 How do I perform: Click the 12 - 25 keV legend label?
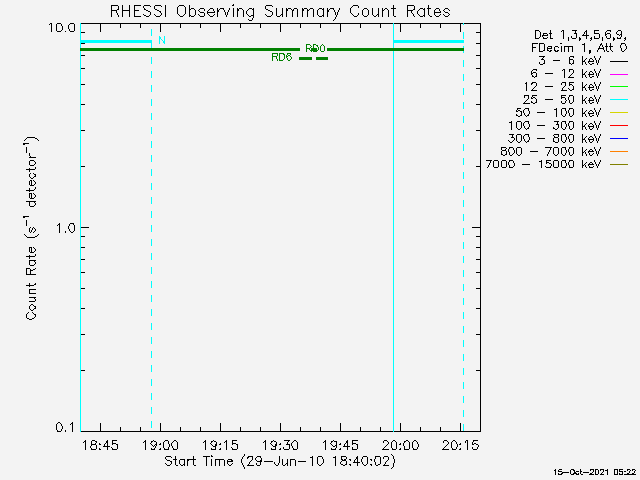tap(562, 87)
